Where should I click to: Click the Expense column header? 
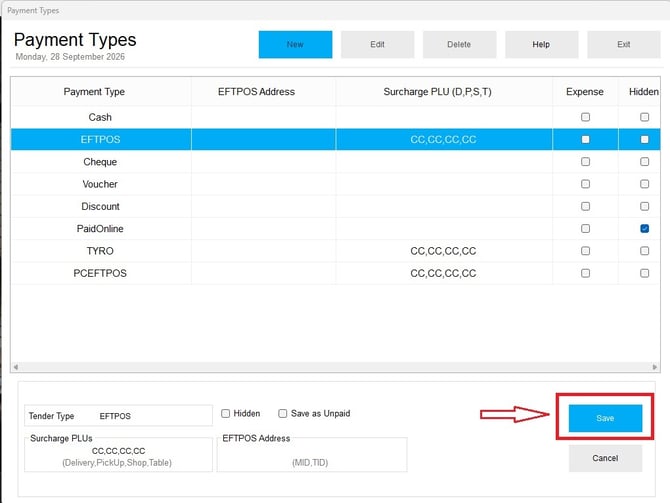[585, 91]
